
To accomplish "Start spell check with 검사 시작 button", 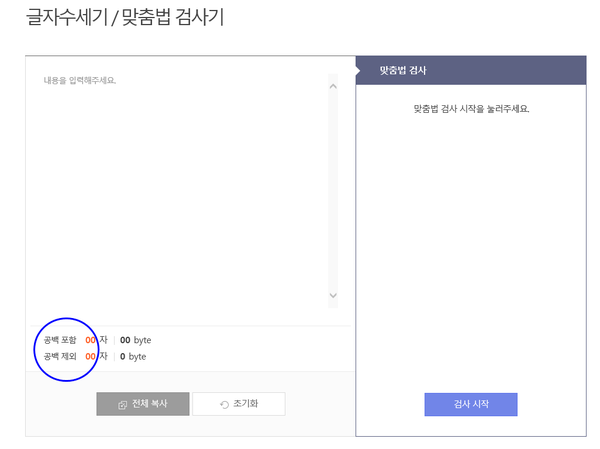I will (470, 404).
